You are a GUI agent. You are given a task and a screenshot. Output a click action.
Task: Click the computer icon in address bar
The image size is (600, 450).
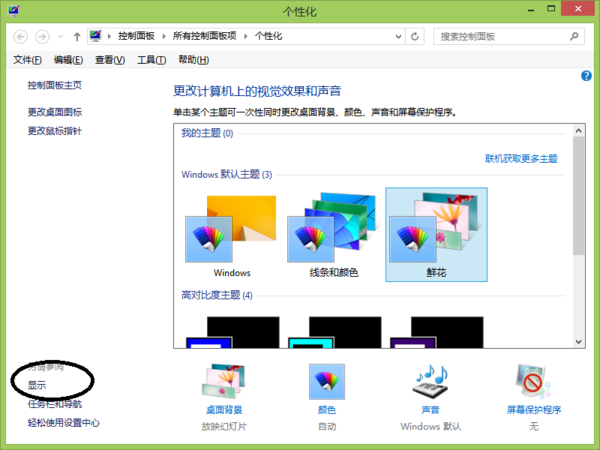point(95,36)
